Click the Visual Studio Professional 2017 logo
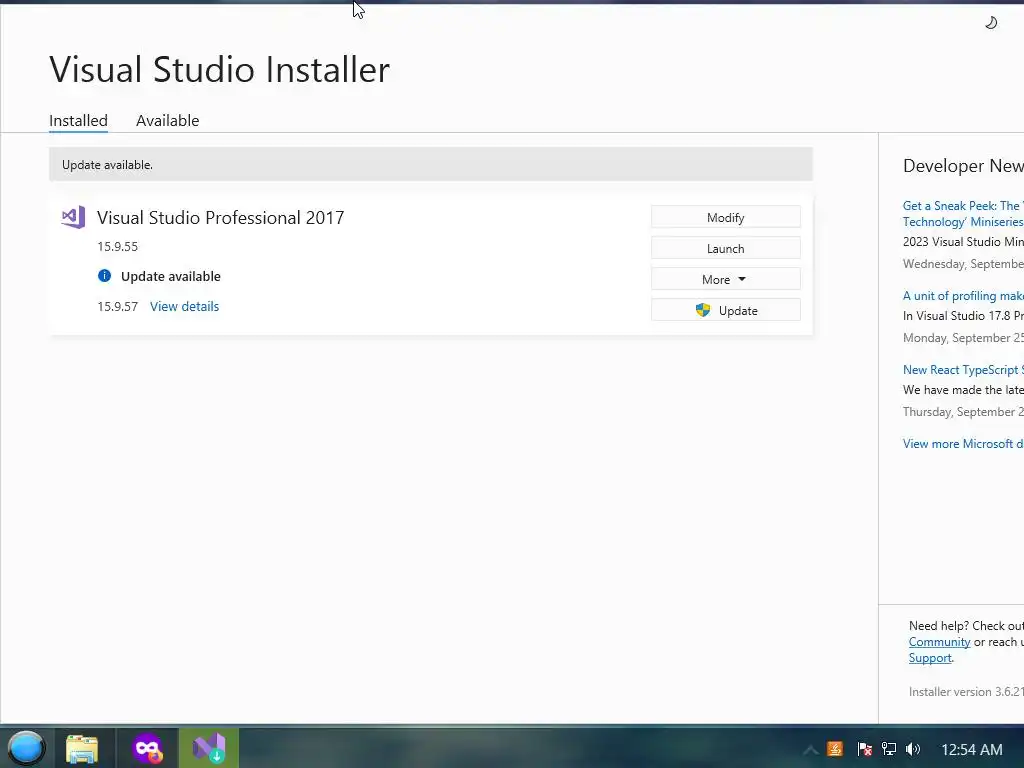 point(73,217)
